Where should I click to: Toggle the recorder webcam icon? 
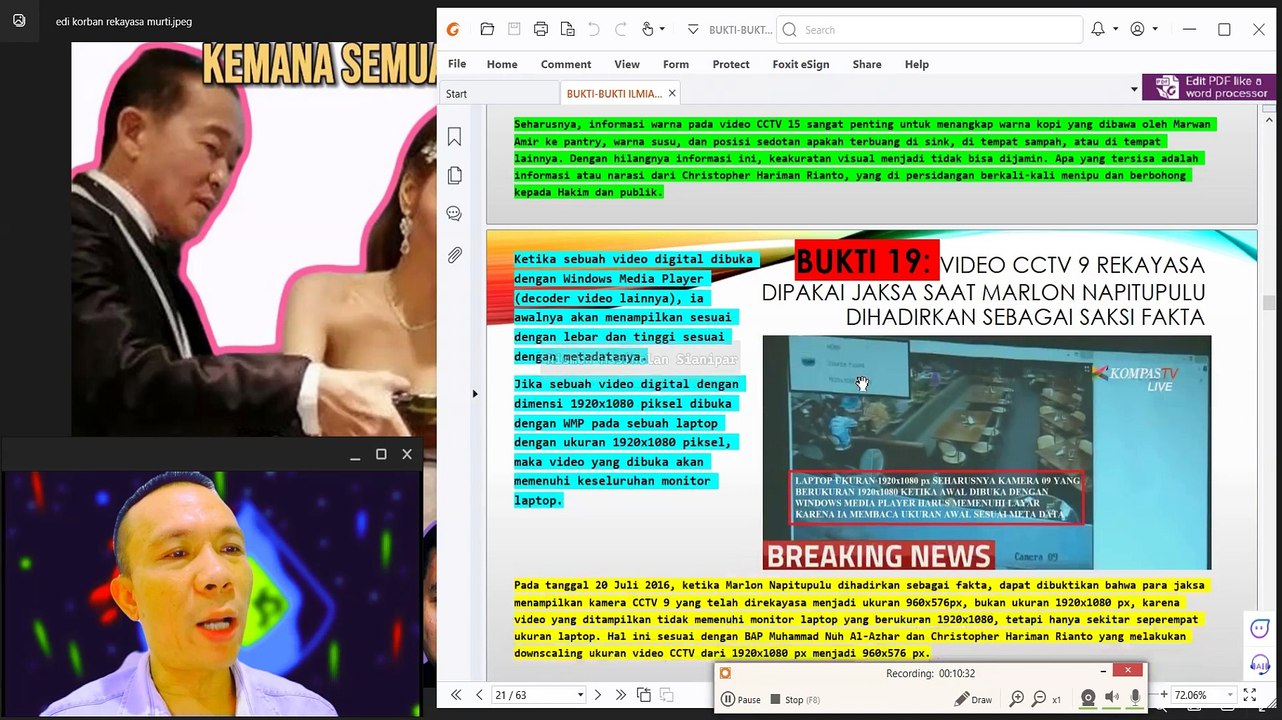click(1089, 698)
